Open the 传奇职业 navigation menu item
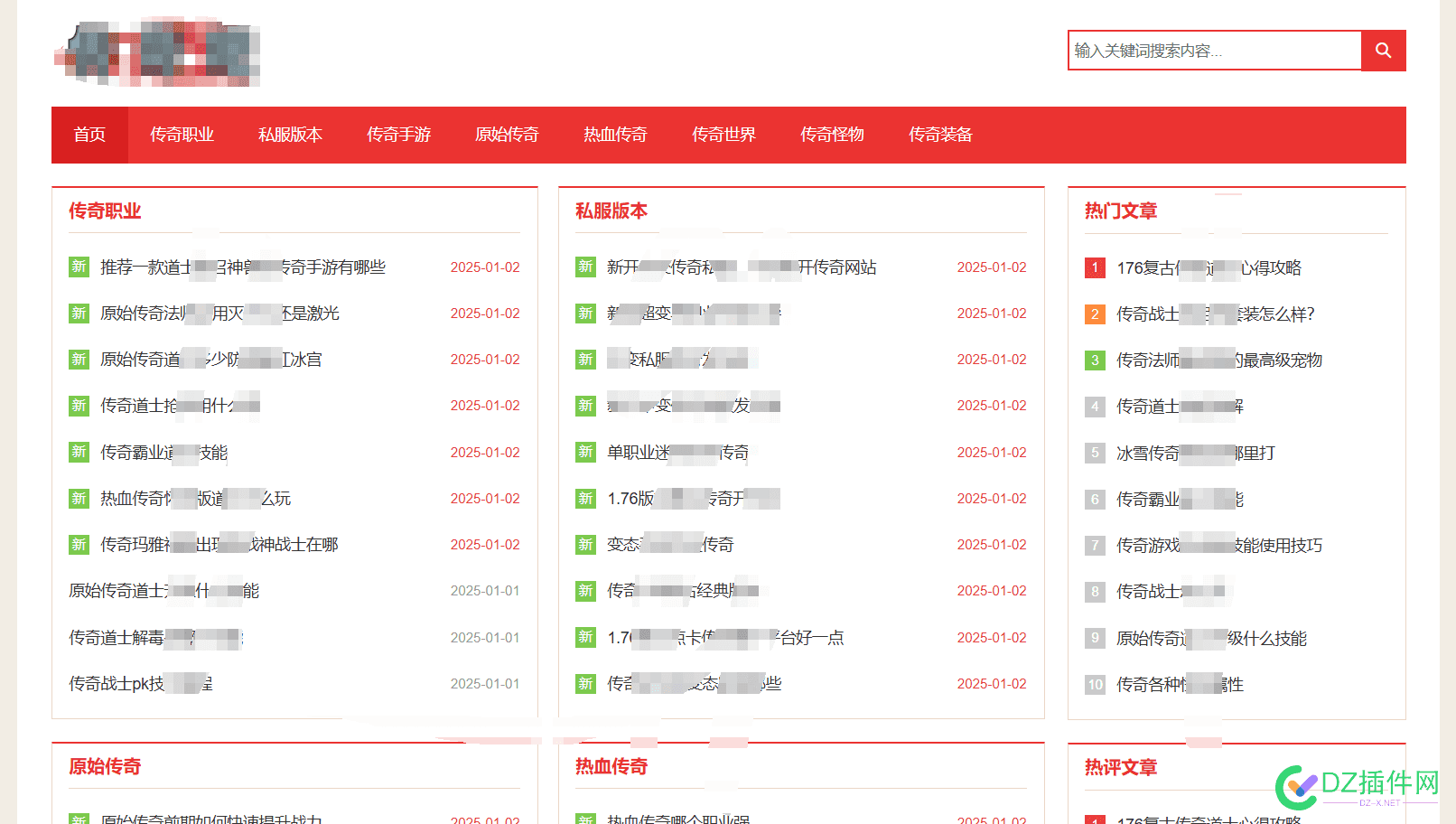This screenshot has height=824, width=1456. [182, 135]
